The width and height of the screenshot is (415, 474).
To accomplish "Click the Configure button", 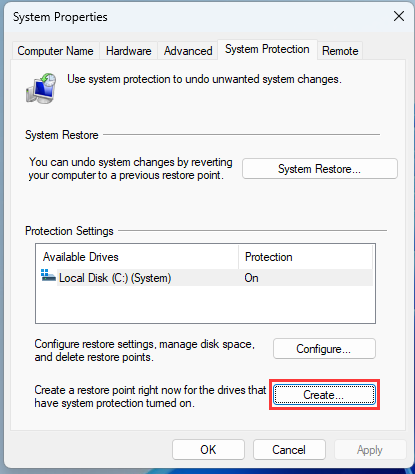I will pos(324,349).
